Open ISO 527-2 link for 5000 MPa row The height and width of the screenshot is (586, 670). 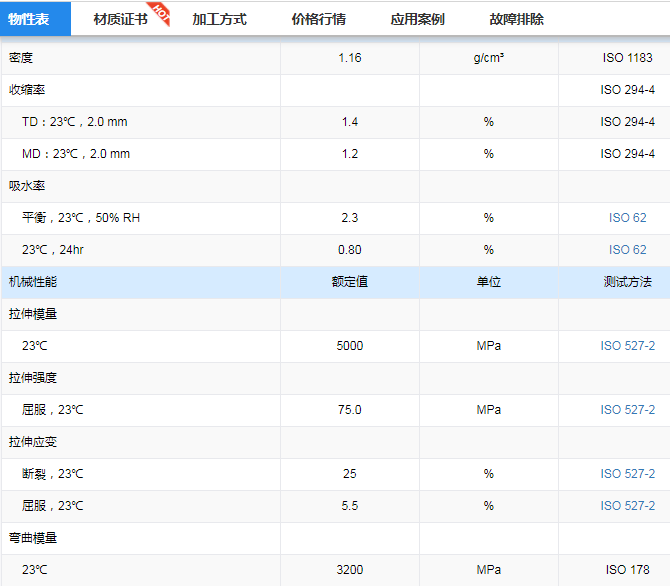click(x=627, y=346)
